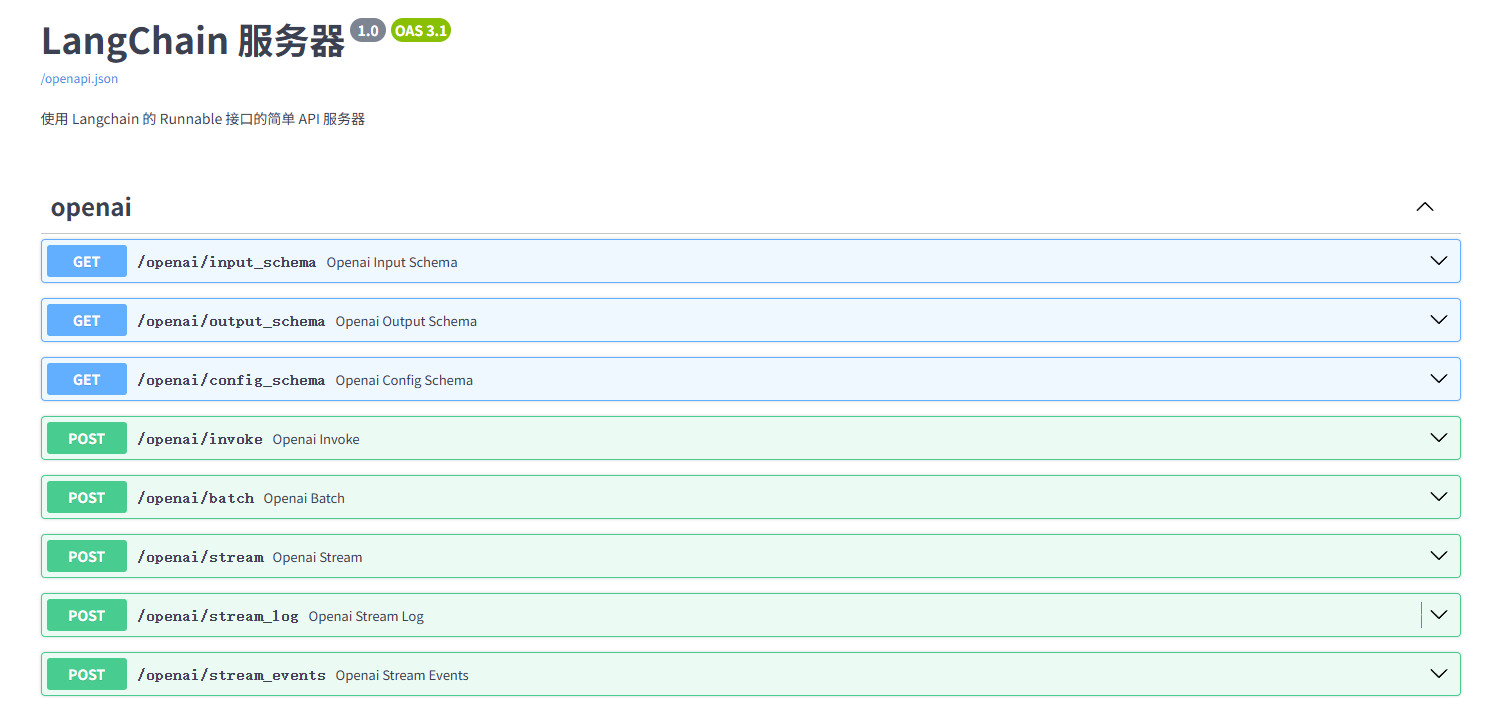This screenshot has height=718, width=1499.
Task: Click the OAS 3.1 badge
Action: tap(421, 30)
